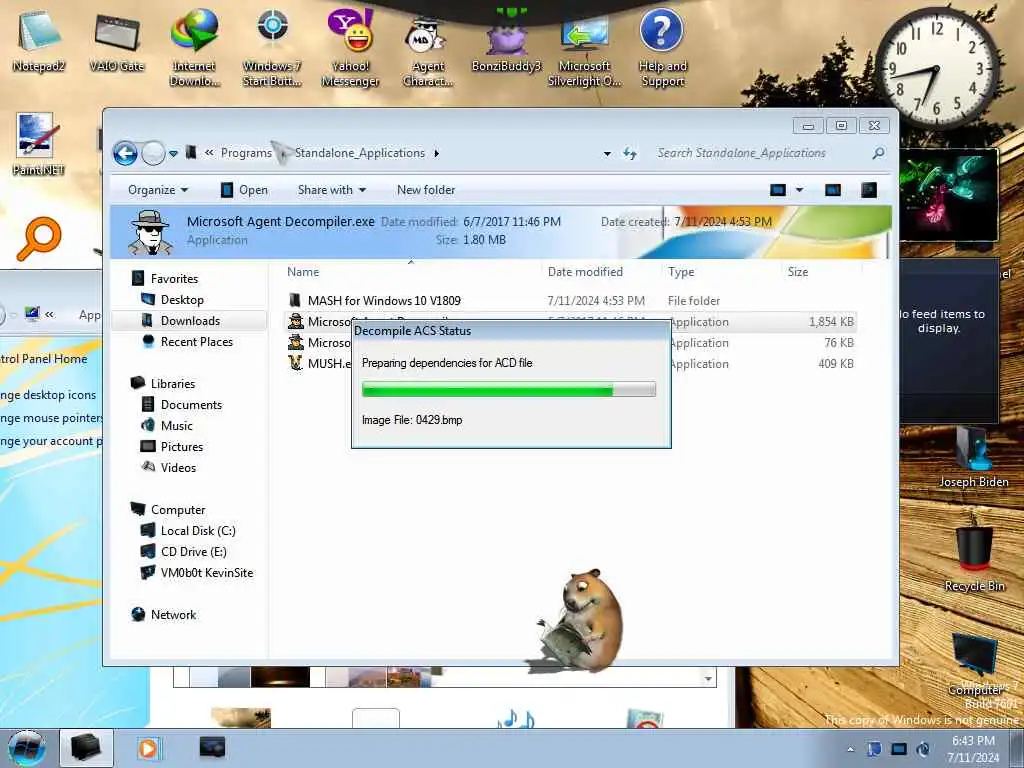This screenshot has width=1024, height=768.
Task: Open the Organize dropdown menu
Action: [x=158, y=190]
